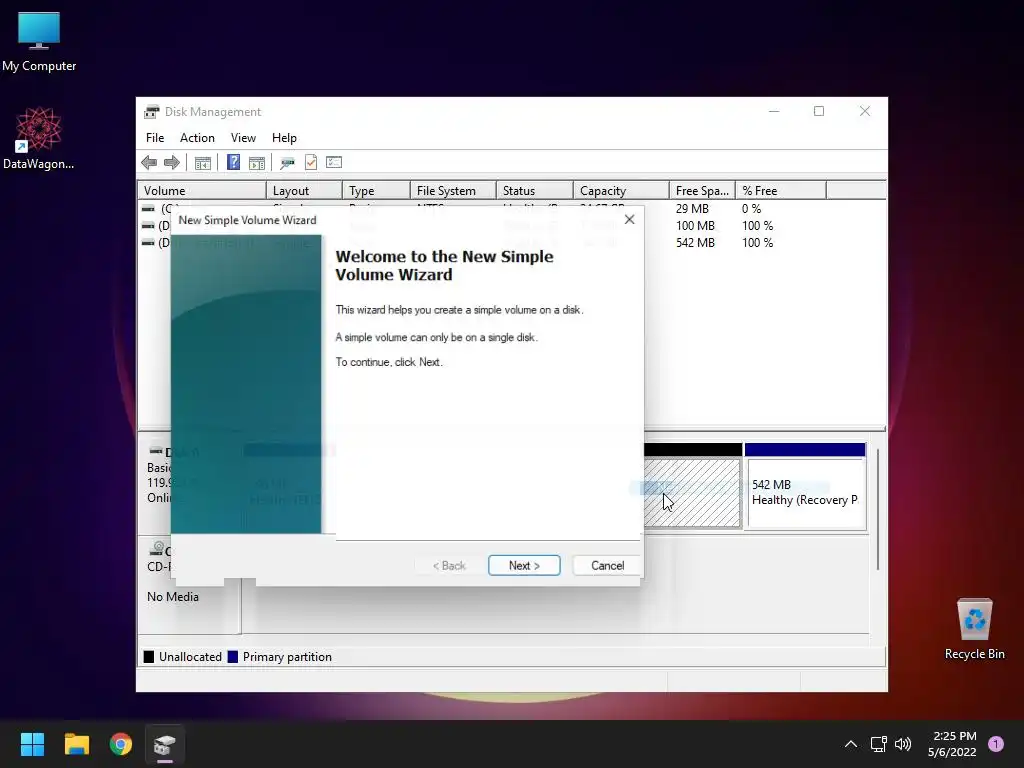Open the Recycle Bin desktop icon

(974, 629)
